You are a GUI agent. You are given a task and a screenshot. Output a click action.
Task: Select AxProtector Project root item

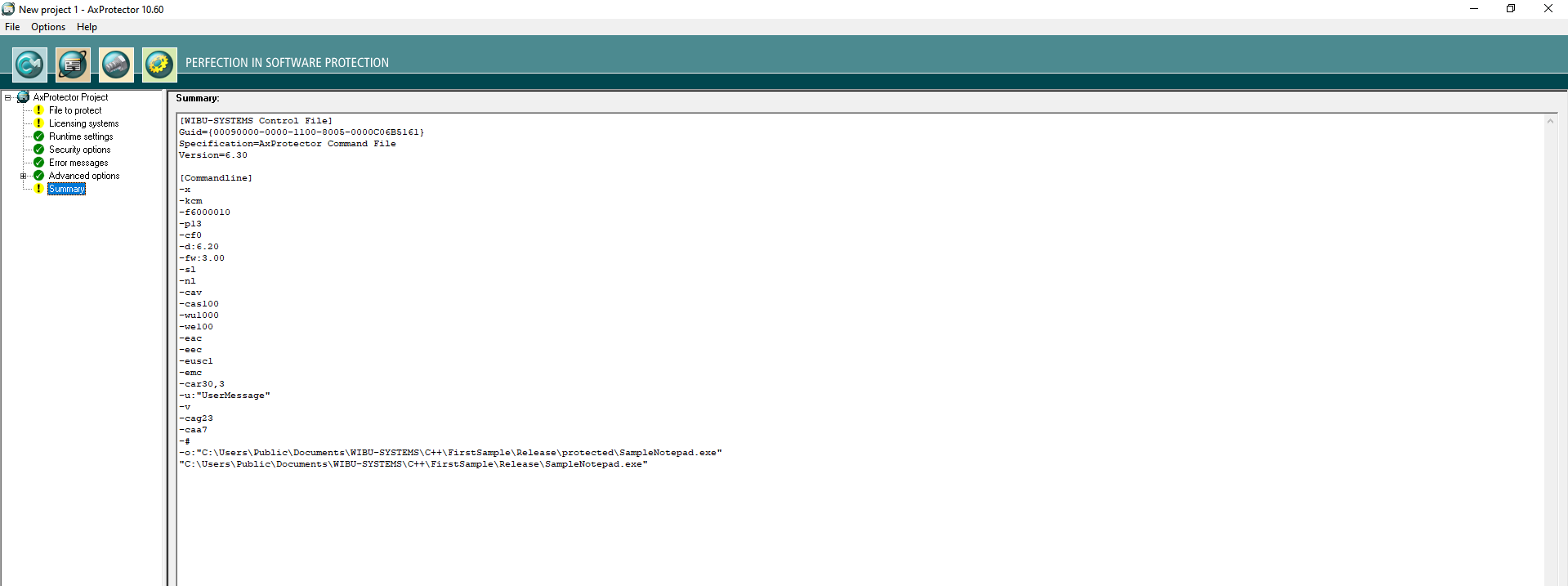point(70,97)
